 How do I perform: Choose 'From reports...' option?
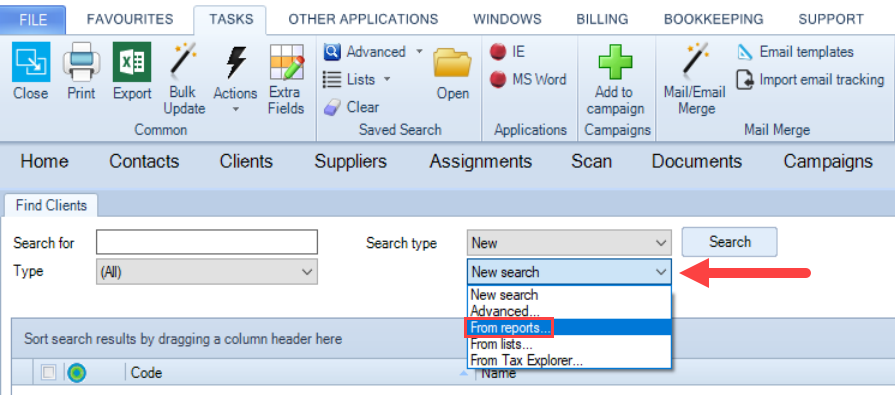click(569, 328)
